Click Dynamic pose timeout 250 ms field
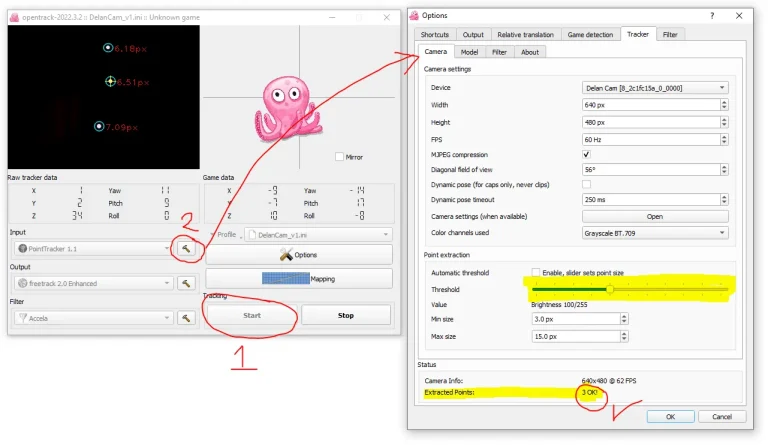The image size is (768, 445). click(x=651, y=200)
